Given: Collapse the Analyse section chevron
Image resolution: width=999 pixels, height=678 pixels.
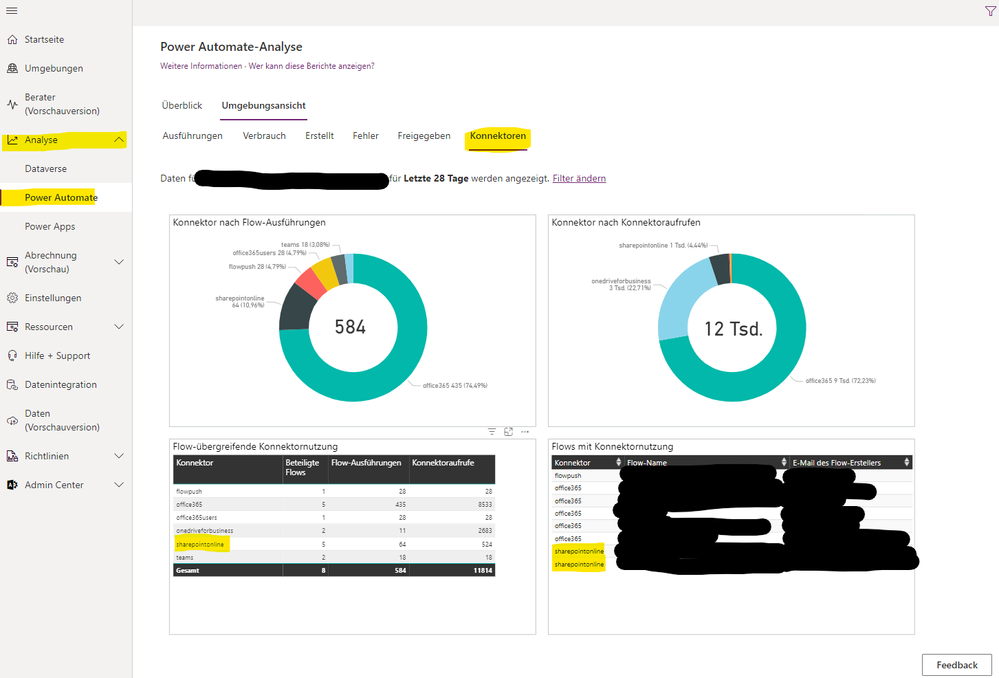Looking at the screenshot, I should [119, 140].
